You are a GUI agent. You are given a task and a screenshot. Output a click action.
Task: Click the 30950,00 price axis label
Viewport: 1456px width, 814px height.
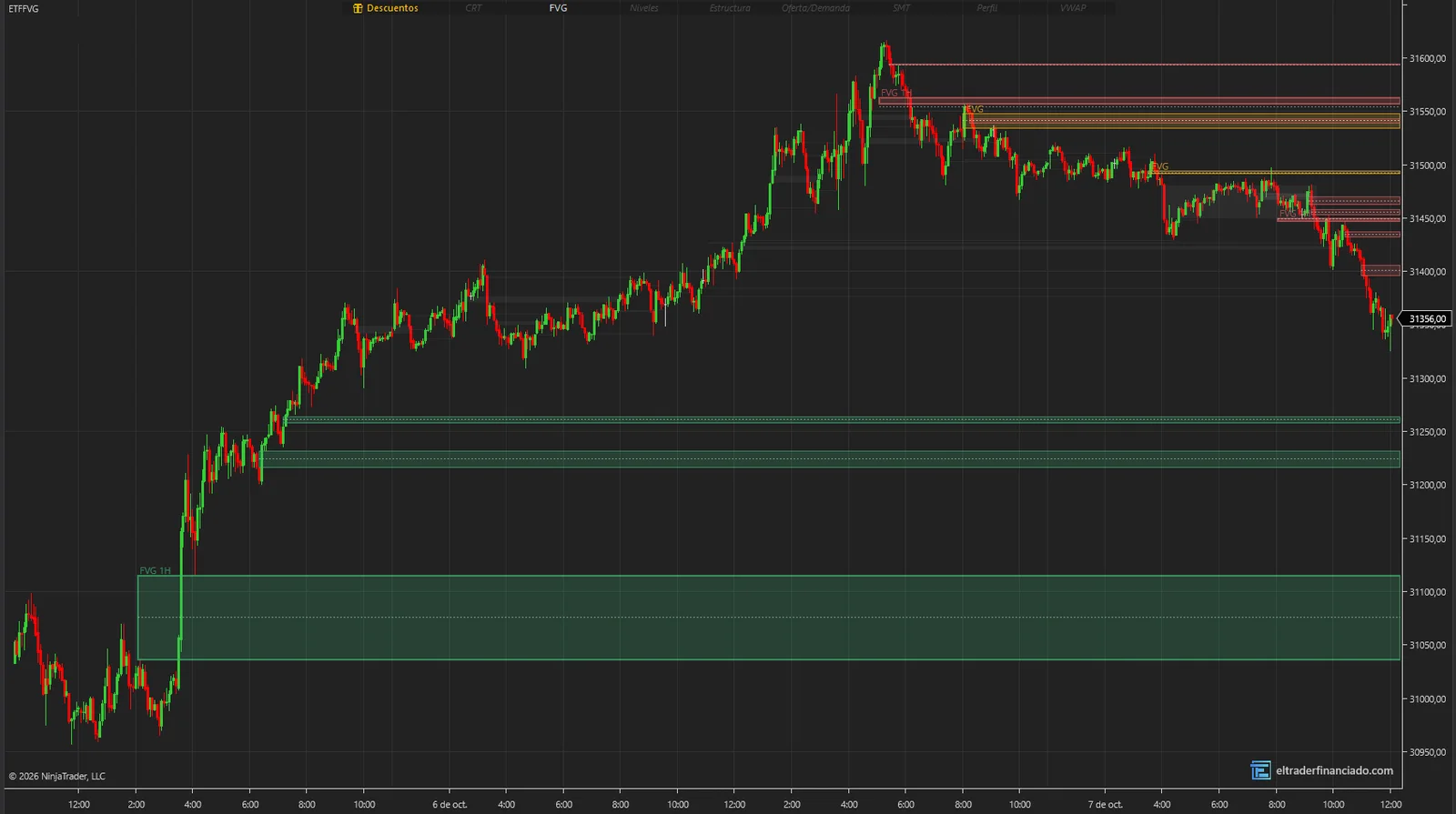tap(1427, 752)
